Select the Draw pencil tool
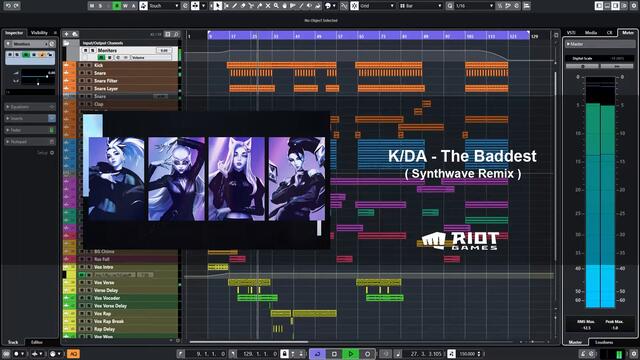This screenshot has width=640, height=360. click(234, 6)
